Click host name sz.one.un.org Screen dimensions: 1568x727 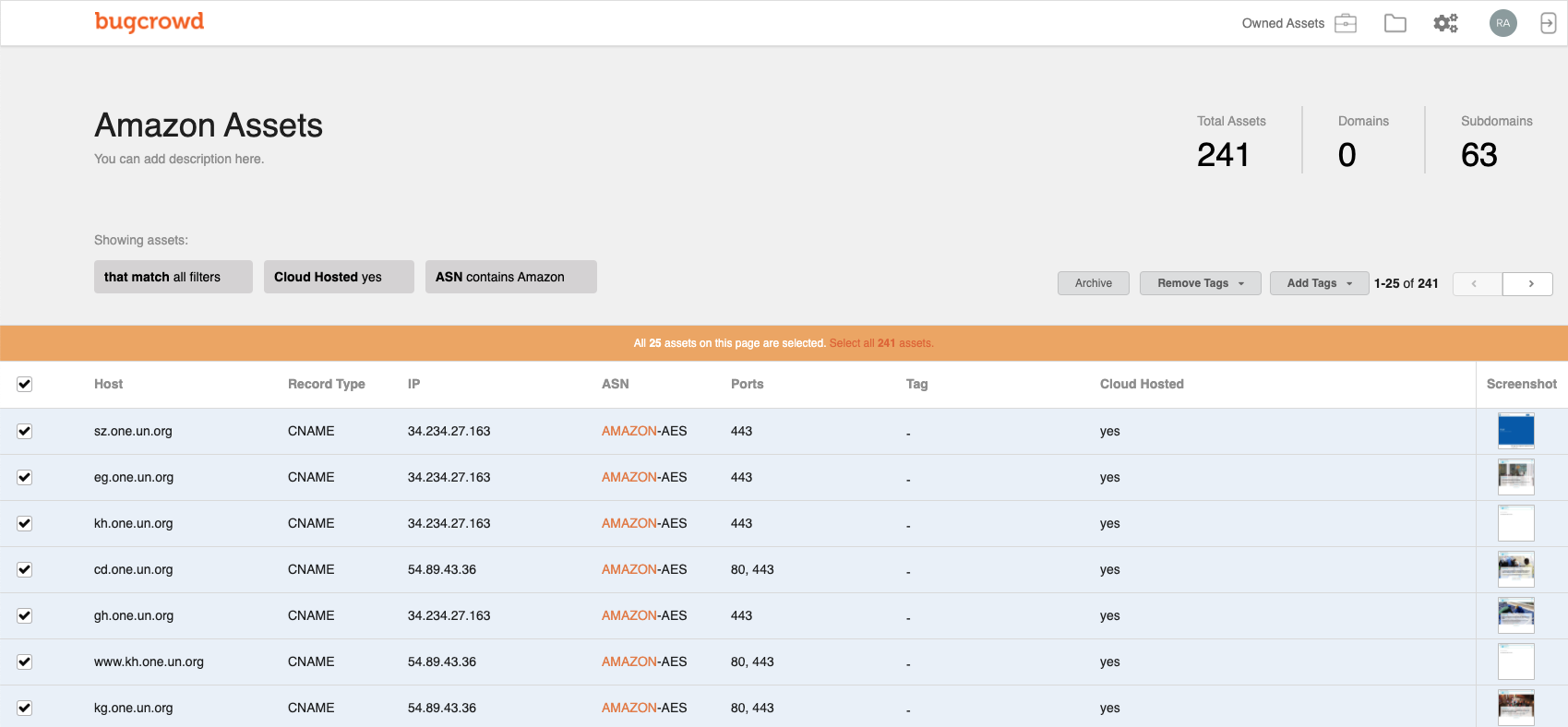(x=133, y=431)
